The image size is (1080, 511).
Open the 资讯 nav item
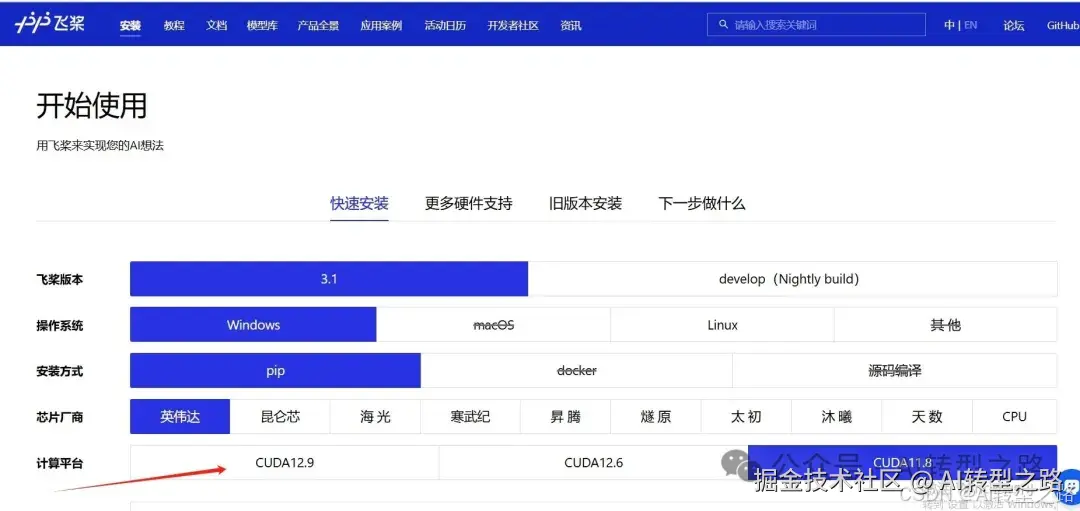point(571,25)
